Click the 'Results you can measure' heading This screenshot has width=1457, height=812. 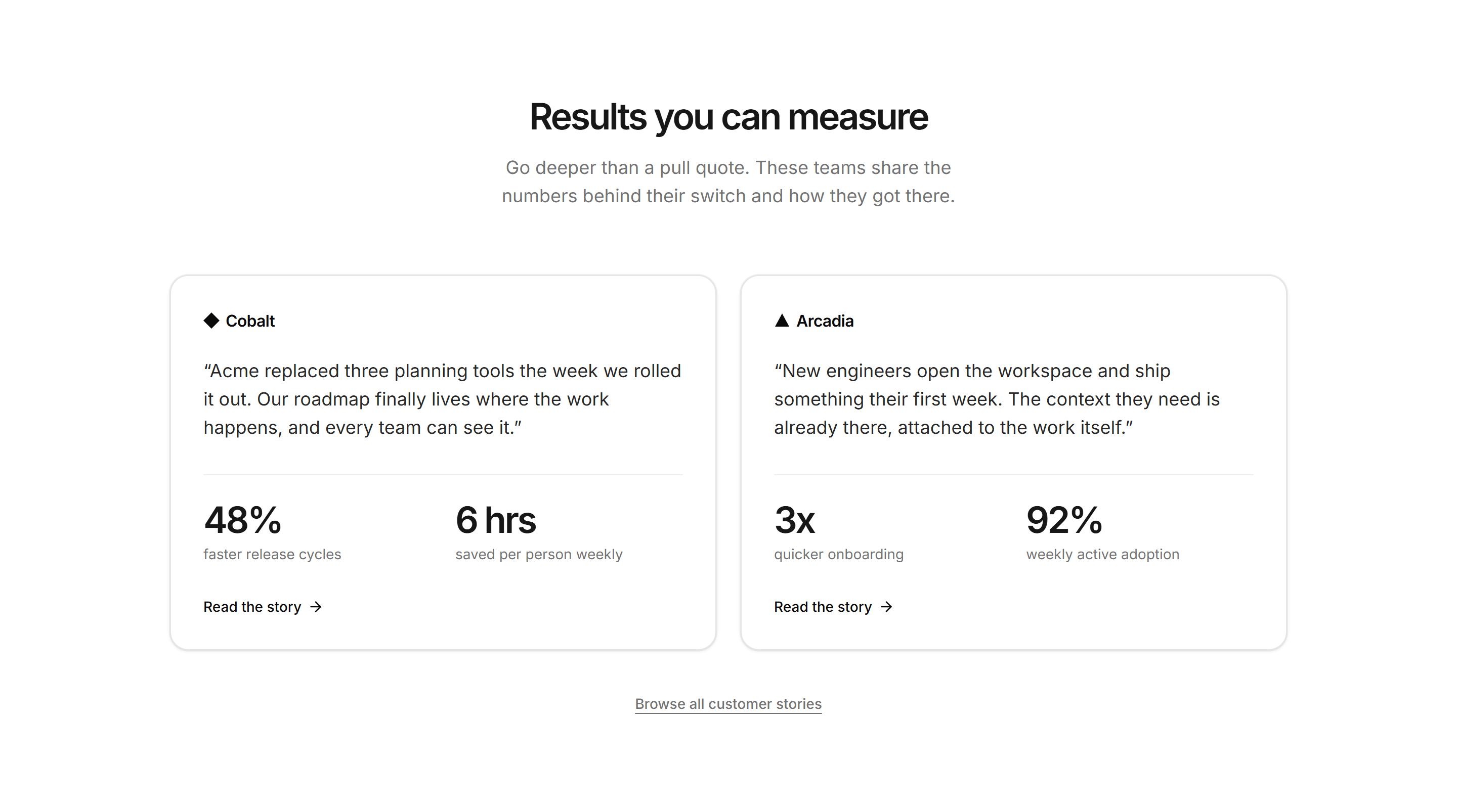[x=728, y=117]
